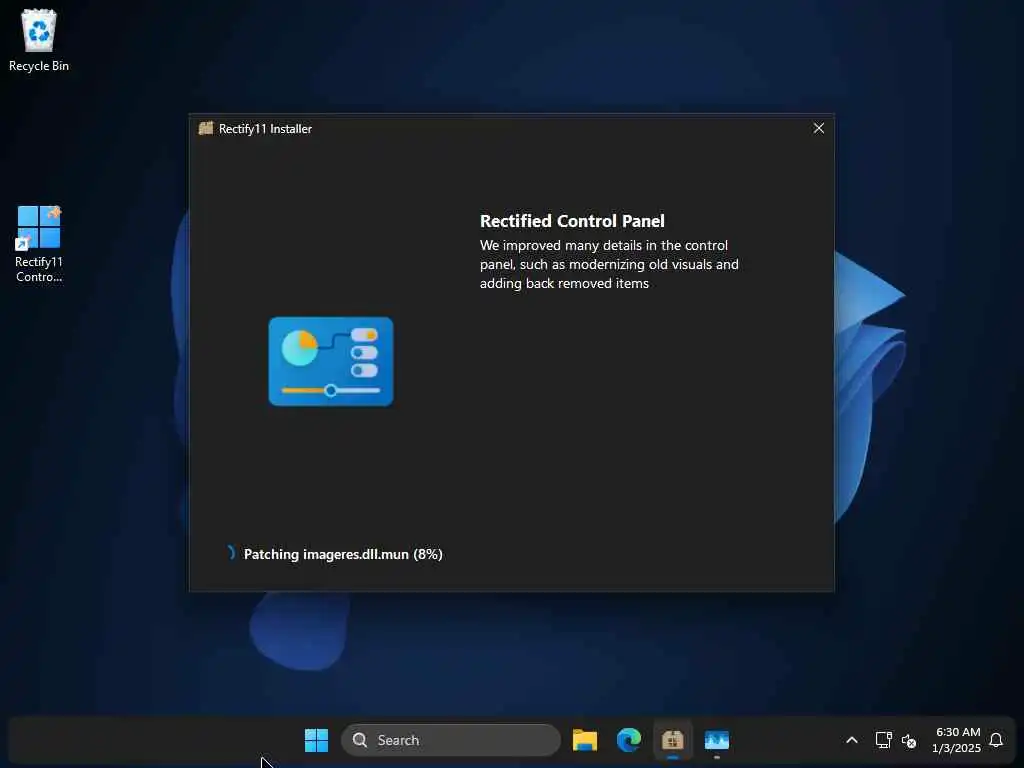This screenshot has height=768, width=1024.
Task: Expand the hidden system tray icons
Action: coord(852,740)
